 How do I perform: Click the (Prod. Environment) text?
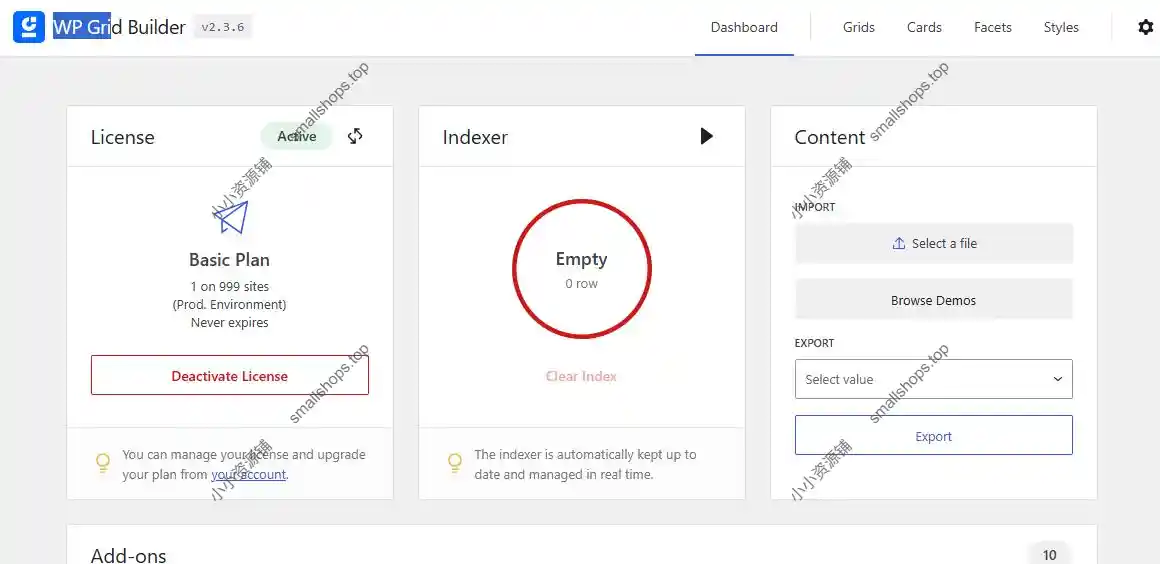pos(229,304)
